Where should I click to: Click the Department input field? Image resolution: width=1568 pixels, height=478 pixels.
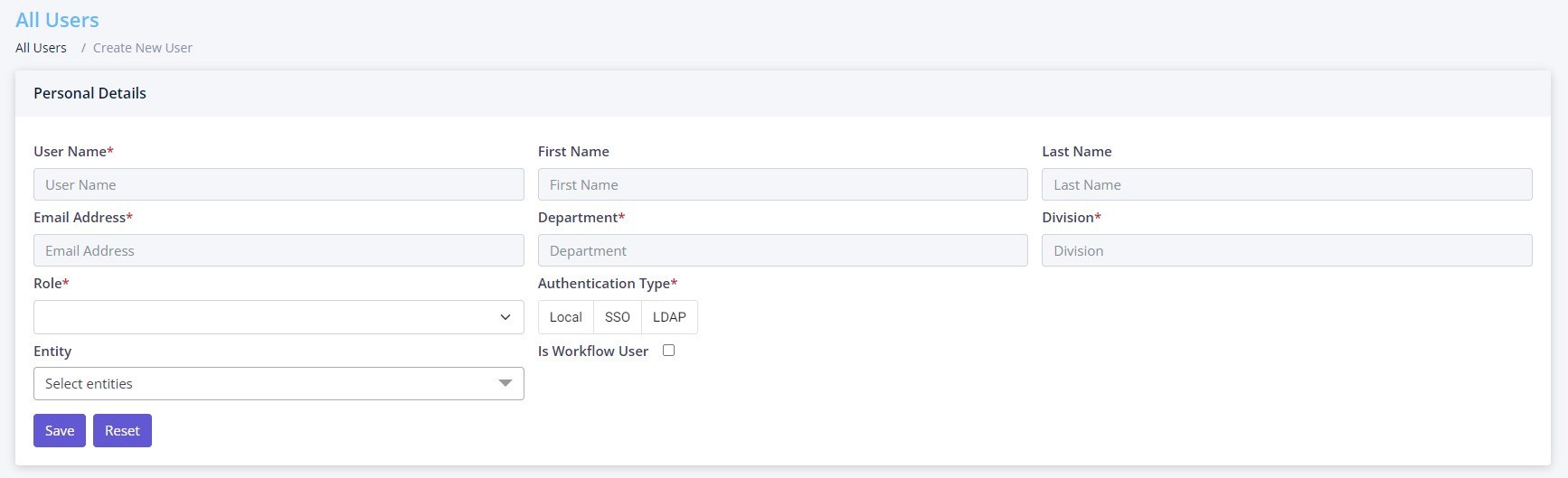783,250
